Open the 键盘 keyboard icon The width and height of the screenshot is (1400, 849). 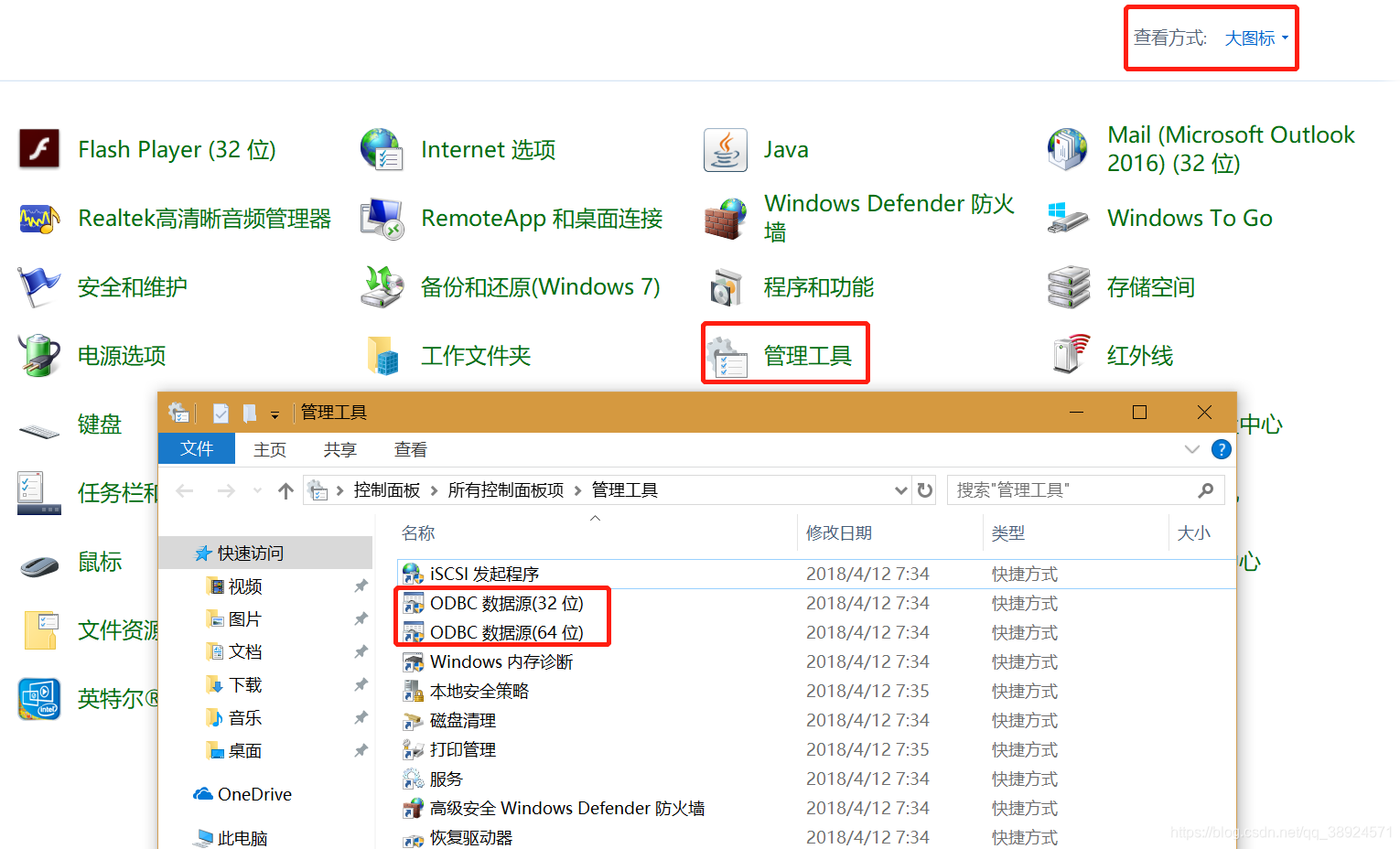coord(39,428)
